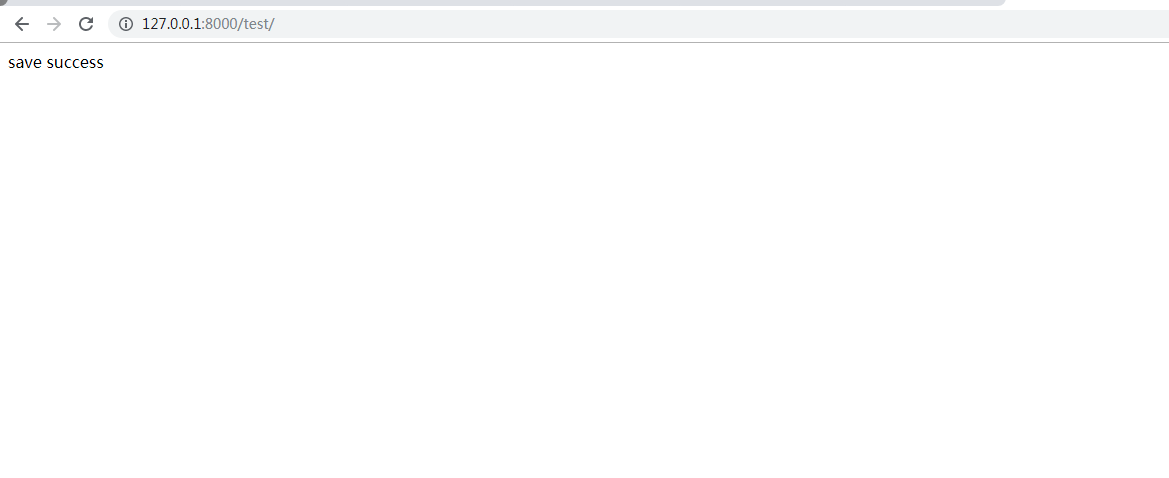Click the divider line under the toolbar
This screenshot has width=1169, height=478.
click(584, 43)
